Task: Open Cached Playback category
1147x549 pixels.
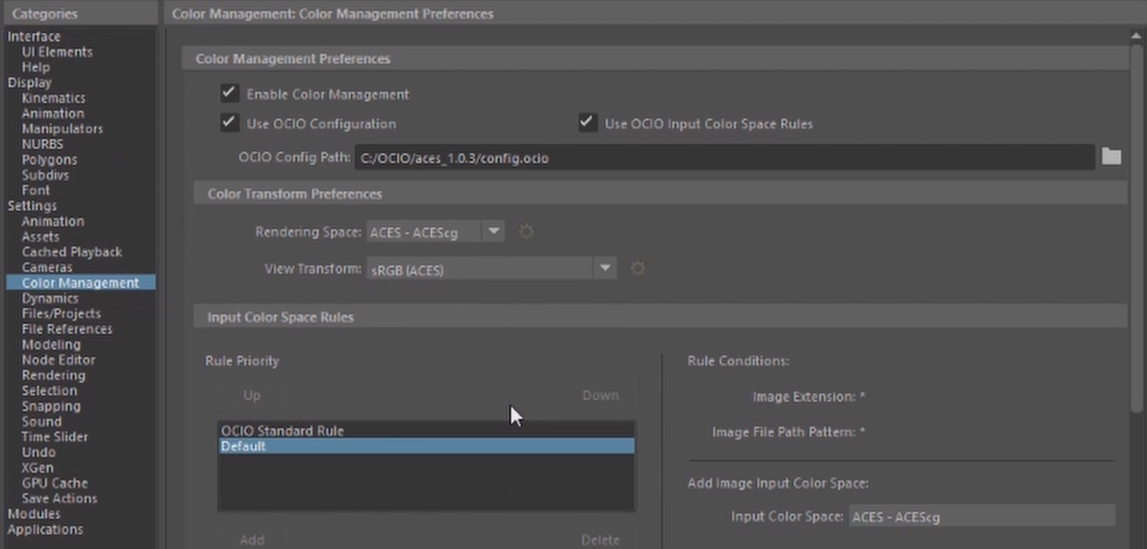Action: [72, 251]
